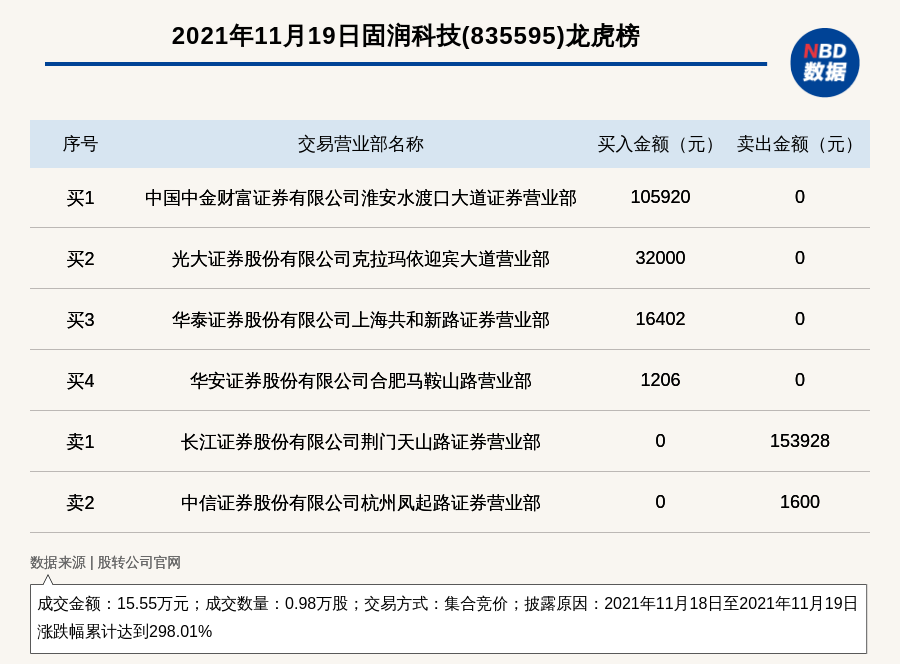
Task: Select 中信证券杭州凤起路证券营业部 name
Action: pyautogui.click(x=360, y=502)
